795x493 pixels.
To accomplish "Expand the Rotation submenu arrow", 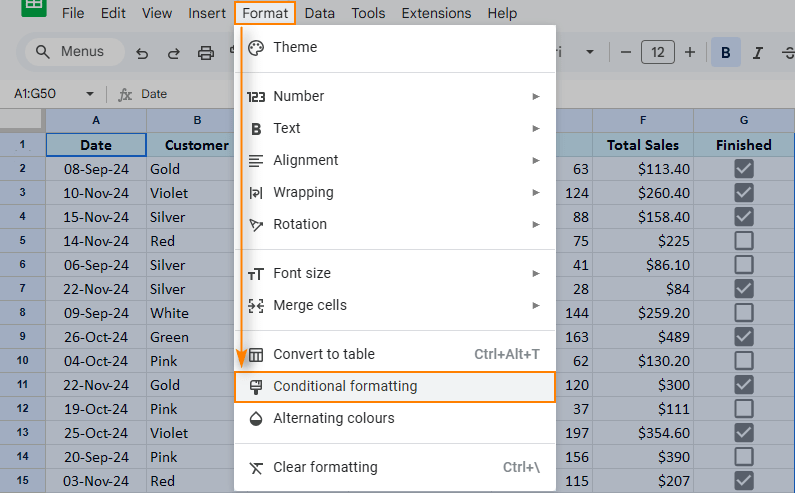I will coord(536,224).
